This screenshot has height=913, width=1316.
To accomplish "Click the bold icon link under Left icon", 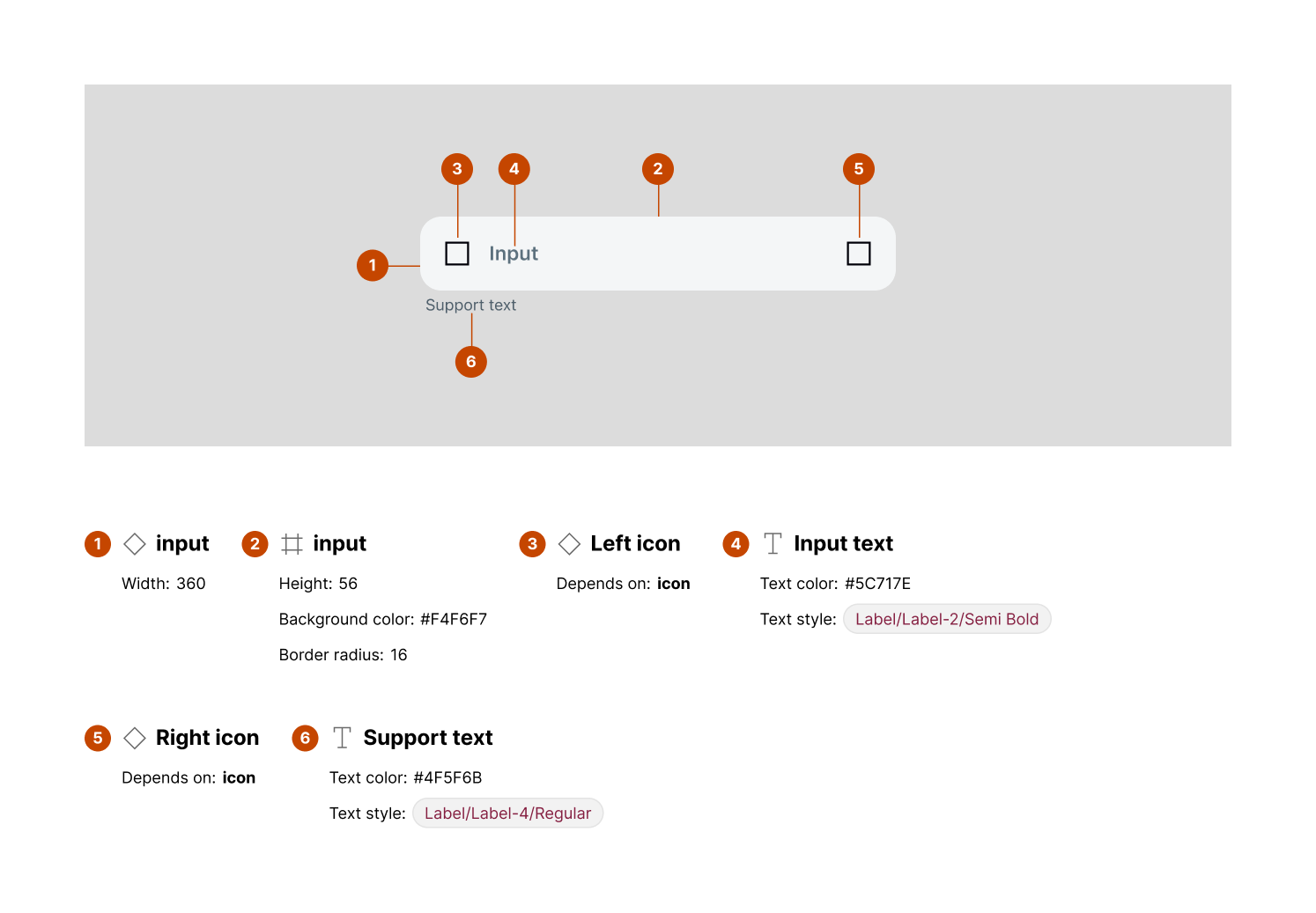I will tap(673, 584).
